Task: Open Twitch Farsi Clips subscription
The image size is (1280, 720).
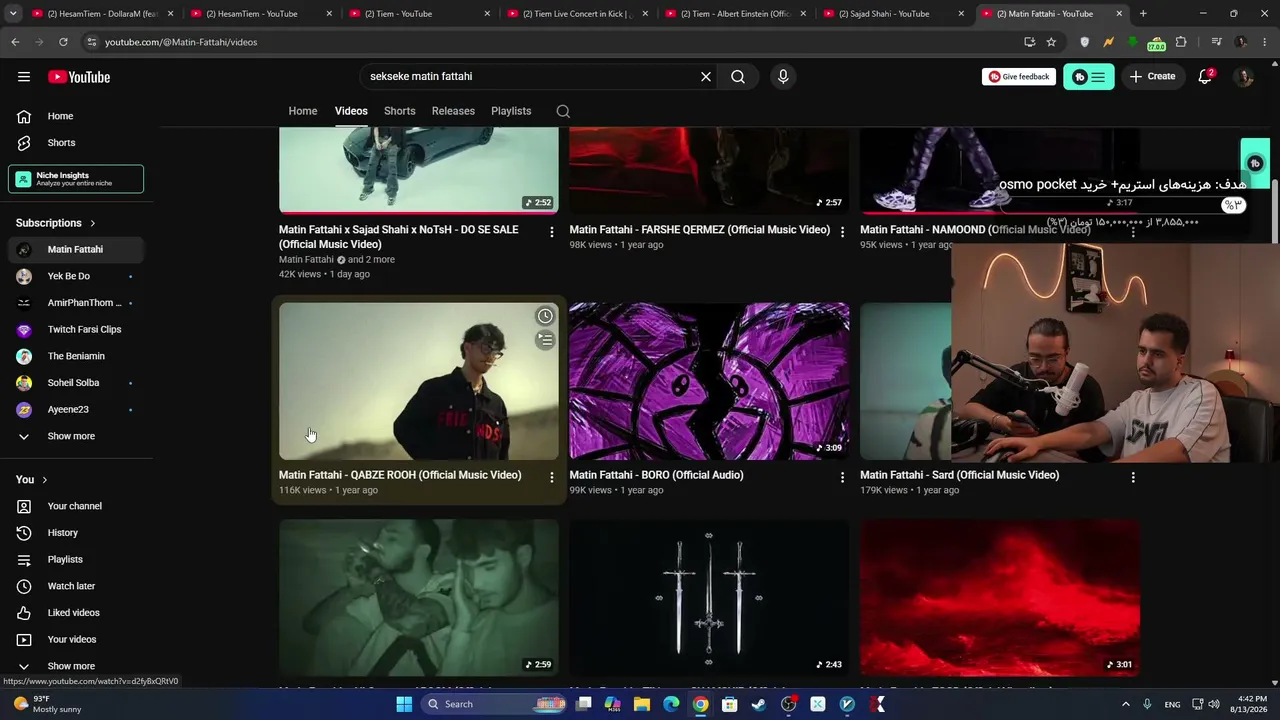Action: pos(76,329)
